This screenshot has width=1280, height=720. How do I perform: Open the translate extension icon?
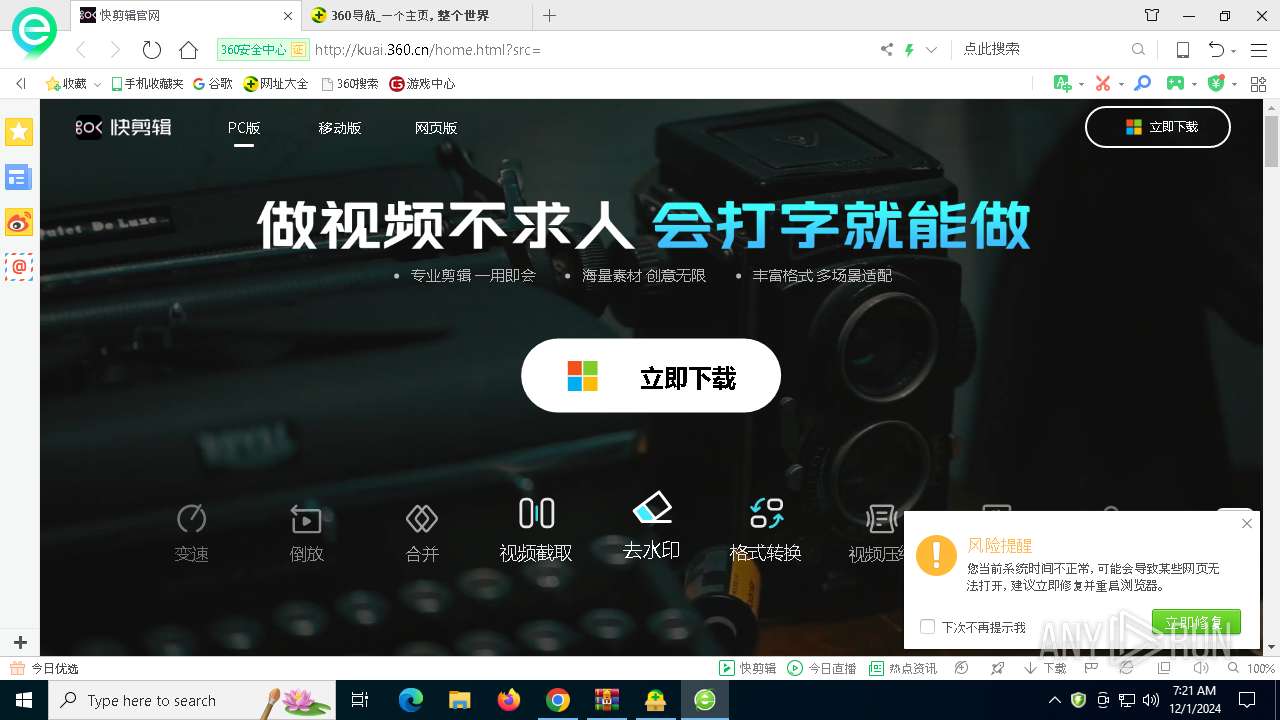click(x=1063, y=84)
